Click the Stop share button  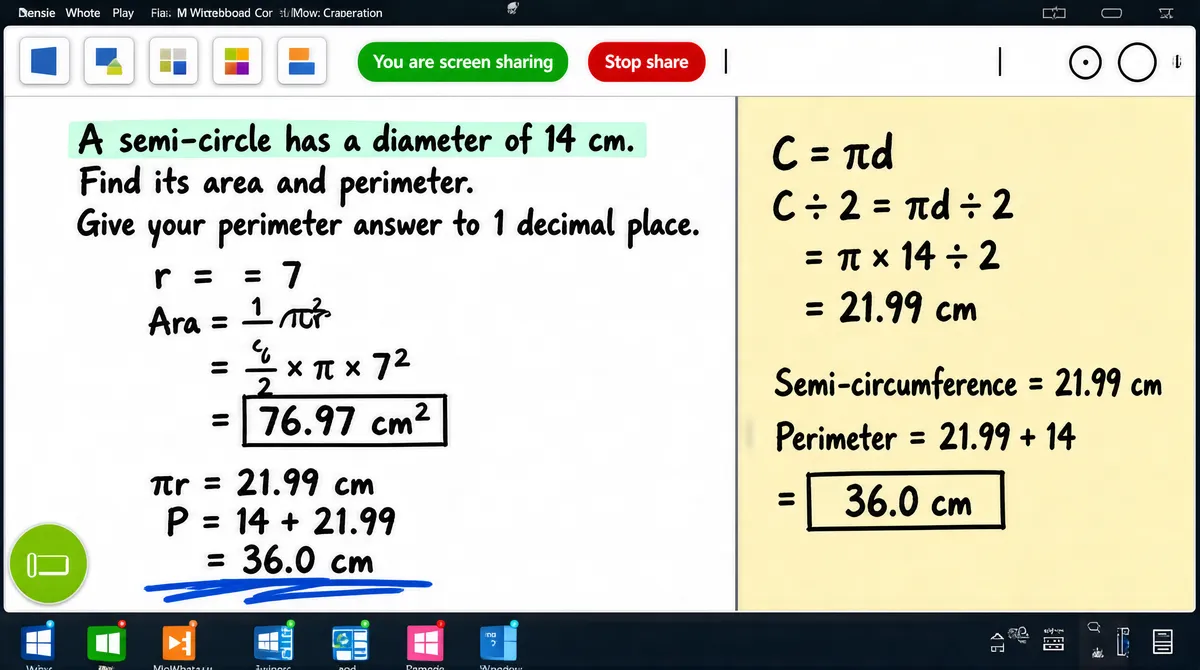646,62
